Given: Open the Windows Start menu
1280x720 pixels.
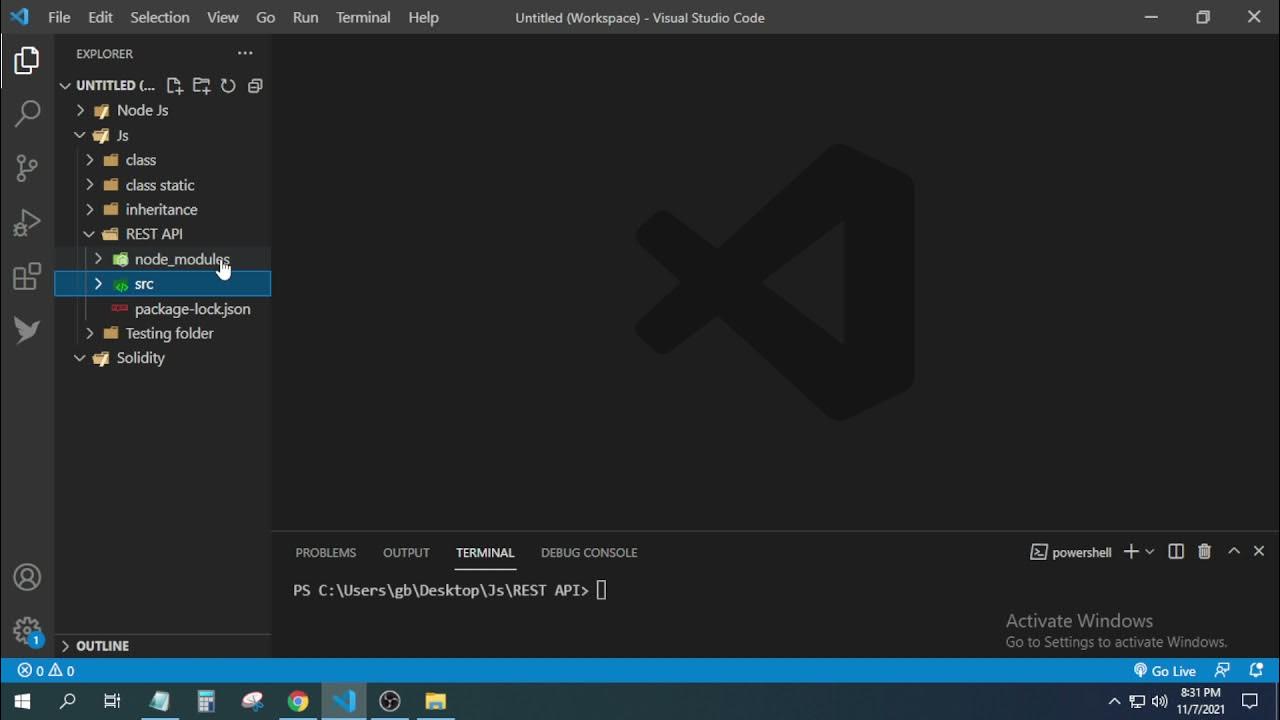Looking at the screenshot, I should [x=22, y=701].
